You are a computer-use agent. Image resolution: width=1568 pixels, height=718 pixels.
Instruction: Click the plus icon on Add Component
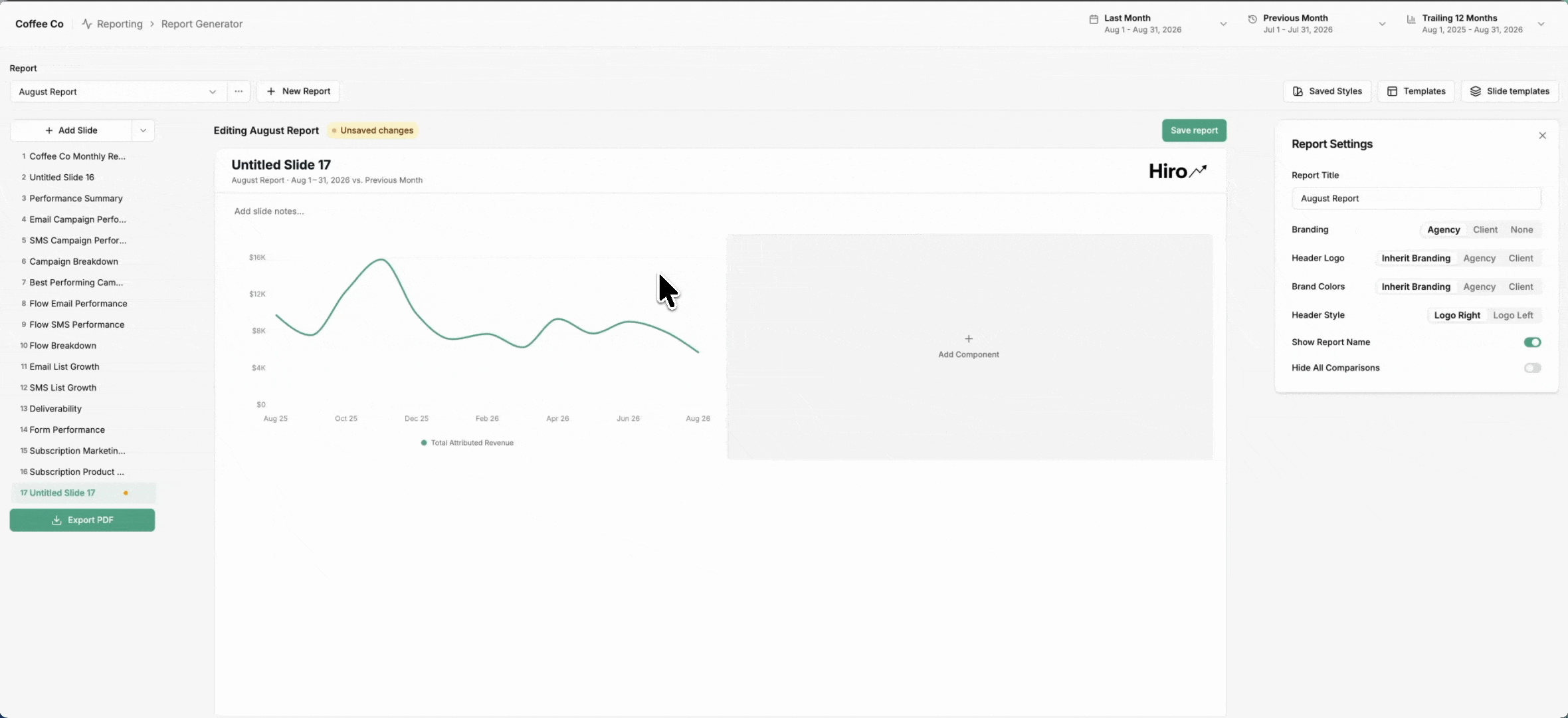coord(969,339)
